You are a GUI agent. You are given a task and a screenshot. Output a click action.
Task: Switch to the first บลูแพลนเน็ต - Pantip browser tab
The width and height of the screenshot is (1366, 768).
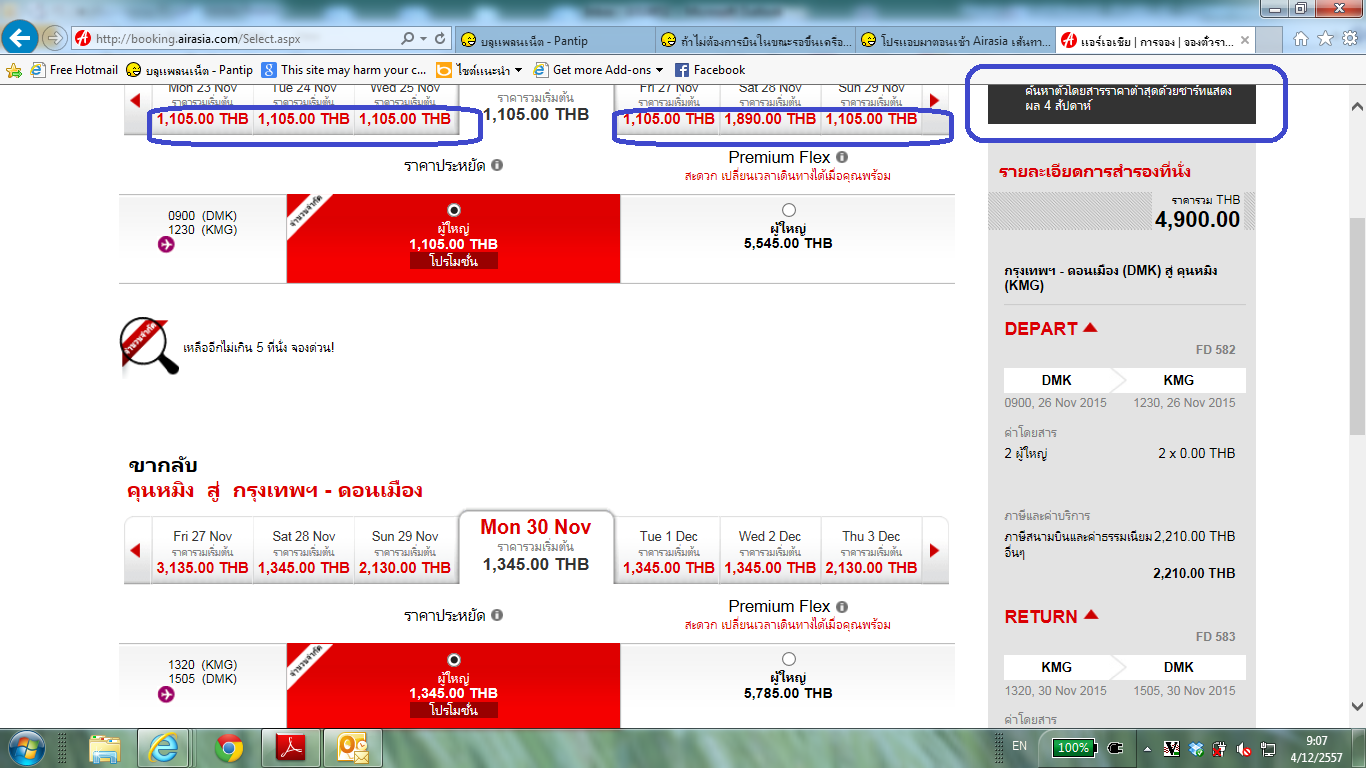pyautogui.click(x=553, y=41)
